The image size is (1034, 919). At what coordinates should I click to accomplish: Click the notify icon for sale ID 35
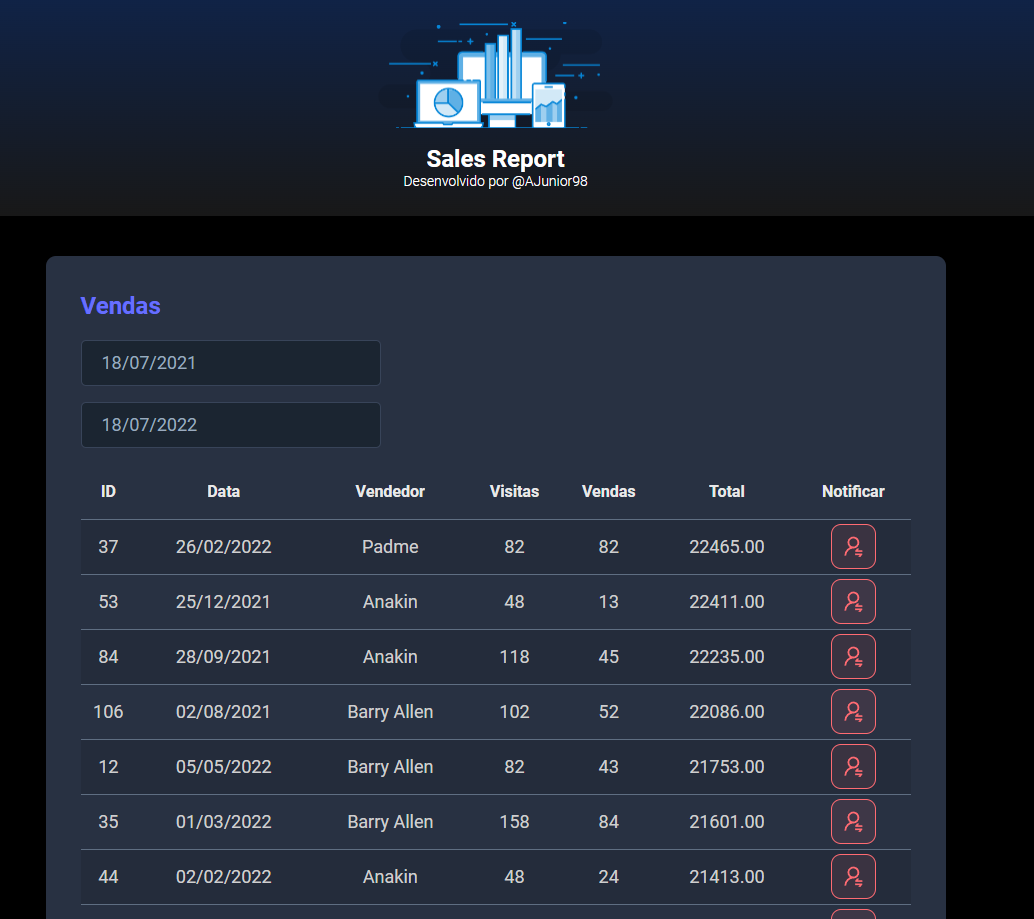pos(853,821)
